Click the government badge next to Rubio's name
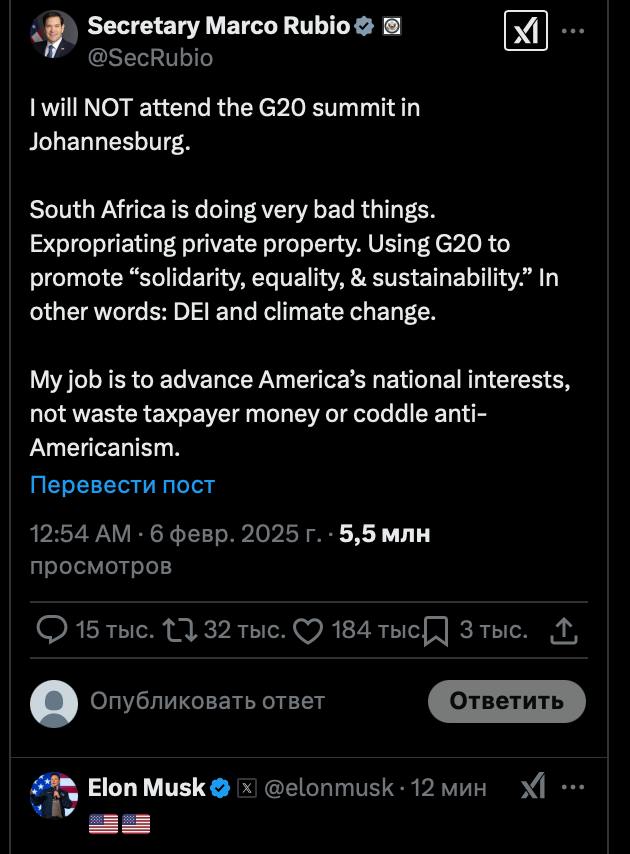 (x=392, y=27)
